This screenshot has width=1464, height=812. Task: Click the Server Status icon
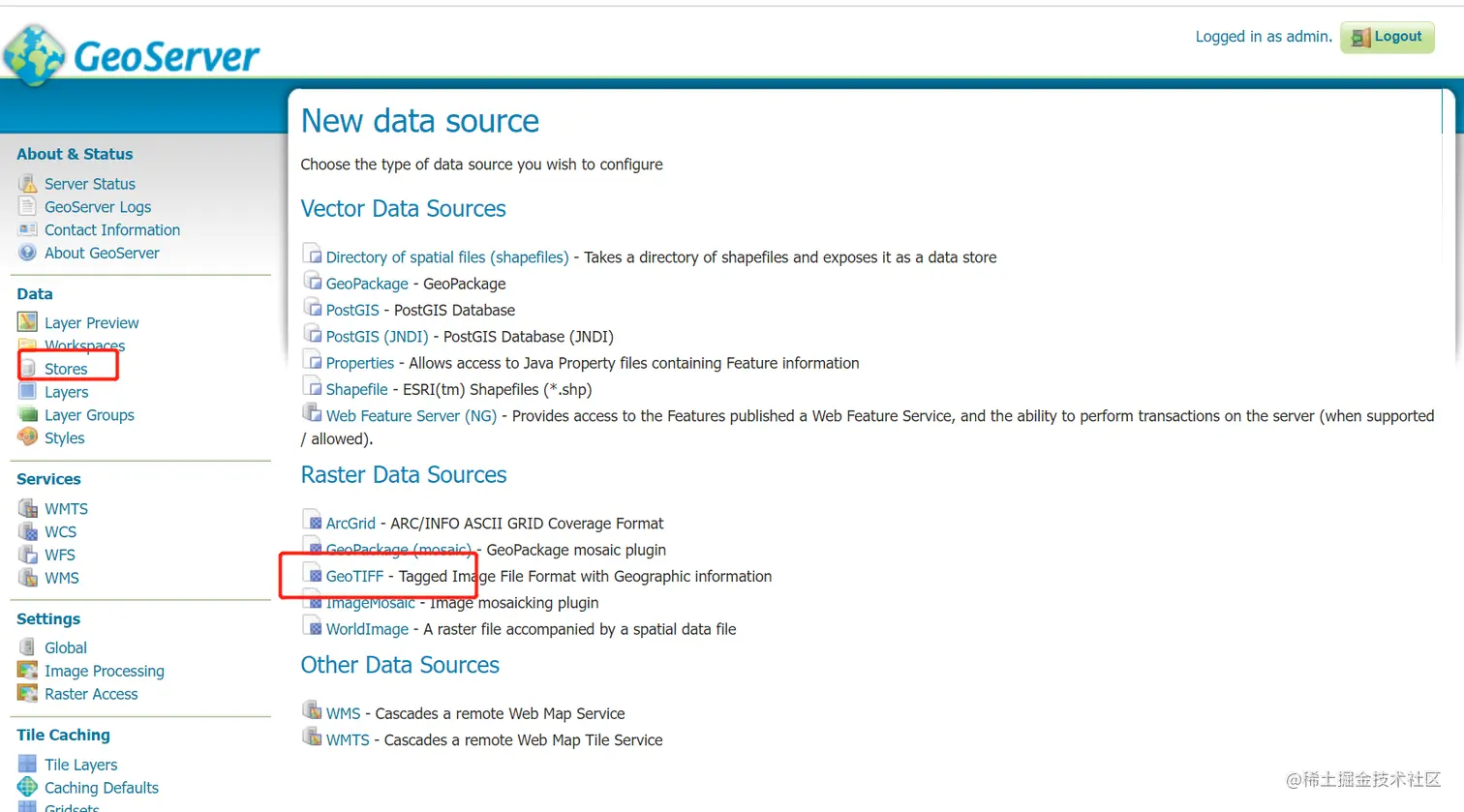pyautogui.click(x=27, y=184)
